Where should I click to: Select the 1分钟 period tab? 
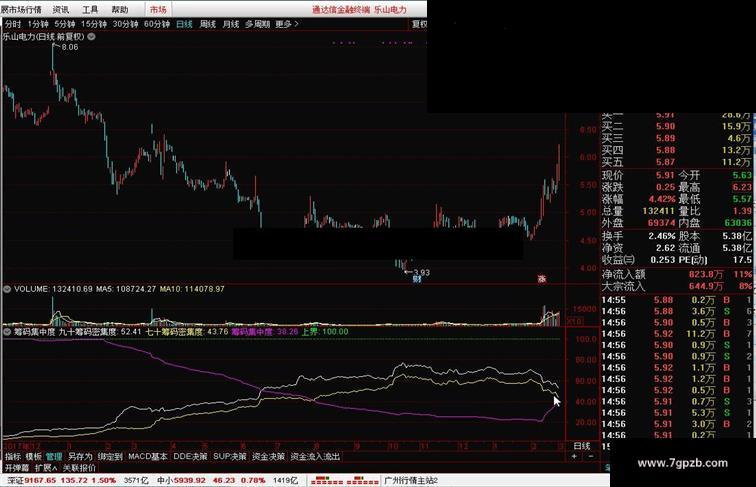pyautogui.click(x=38, y=24)
